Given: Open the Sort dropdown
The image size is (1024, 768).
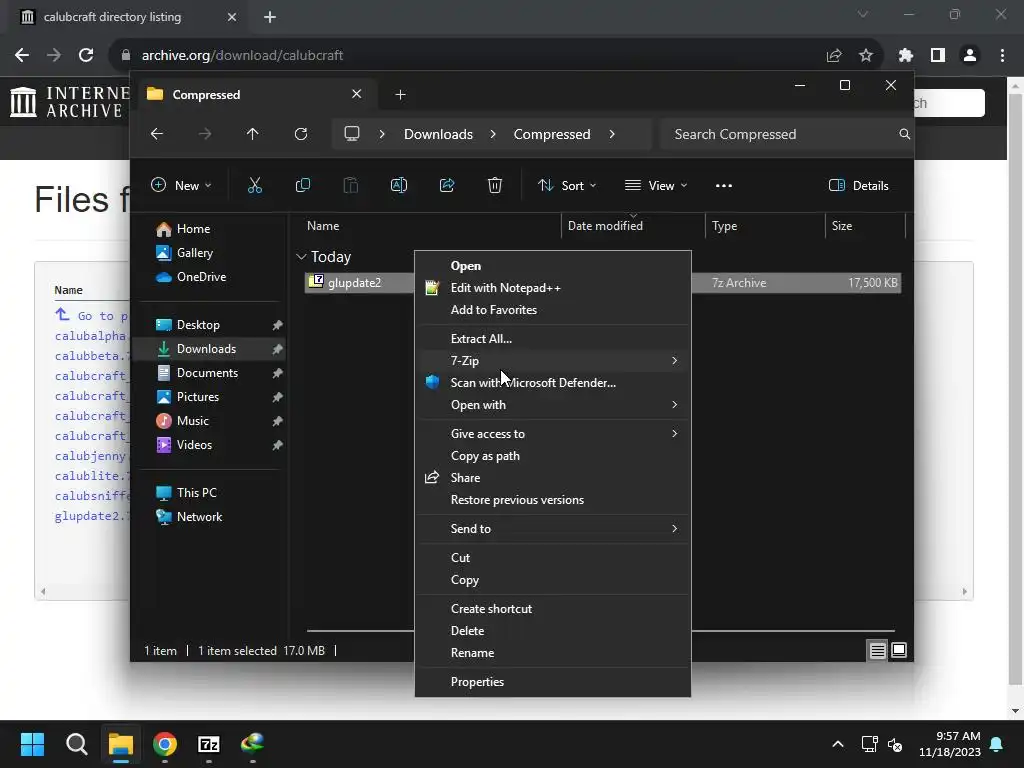Looking at the screenshot, I should coord(567,185).
